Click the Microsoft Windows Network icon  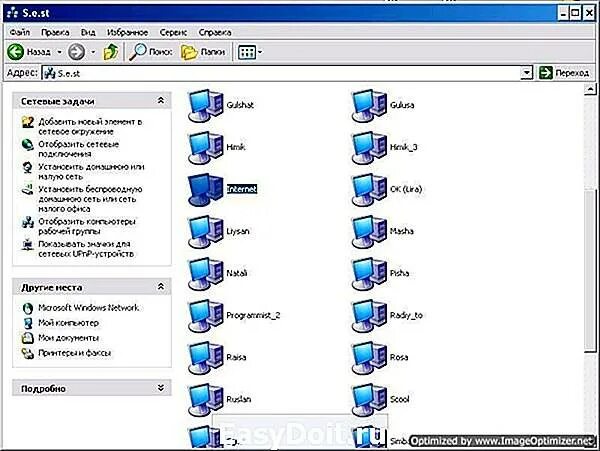[x=28, y=308]
